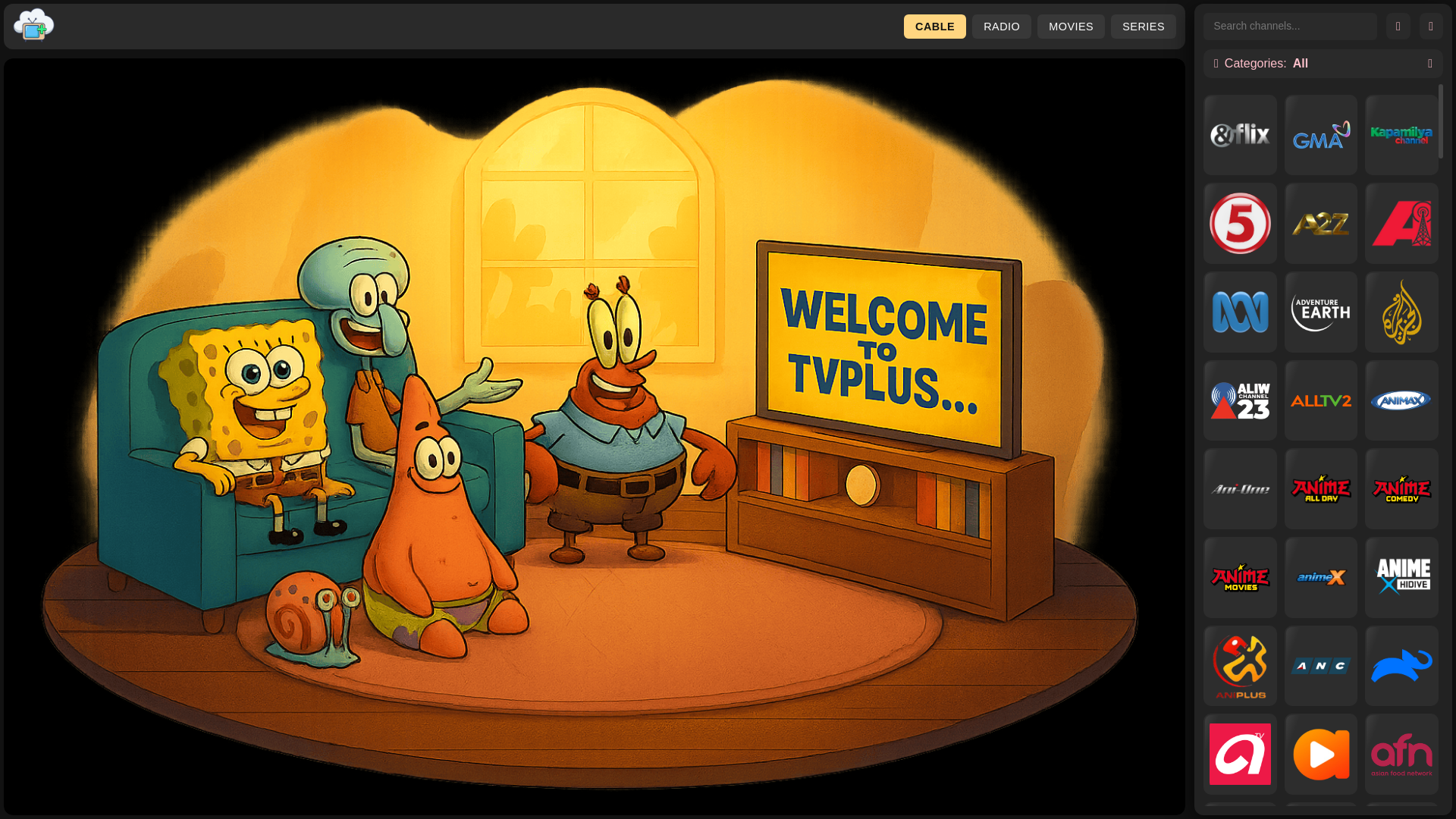Open the Aniplus channel icon
This screenshot has width=1456, height=819.
(x=1240, y=666)
